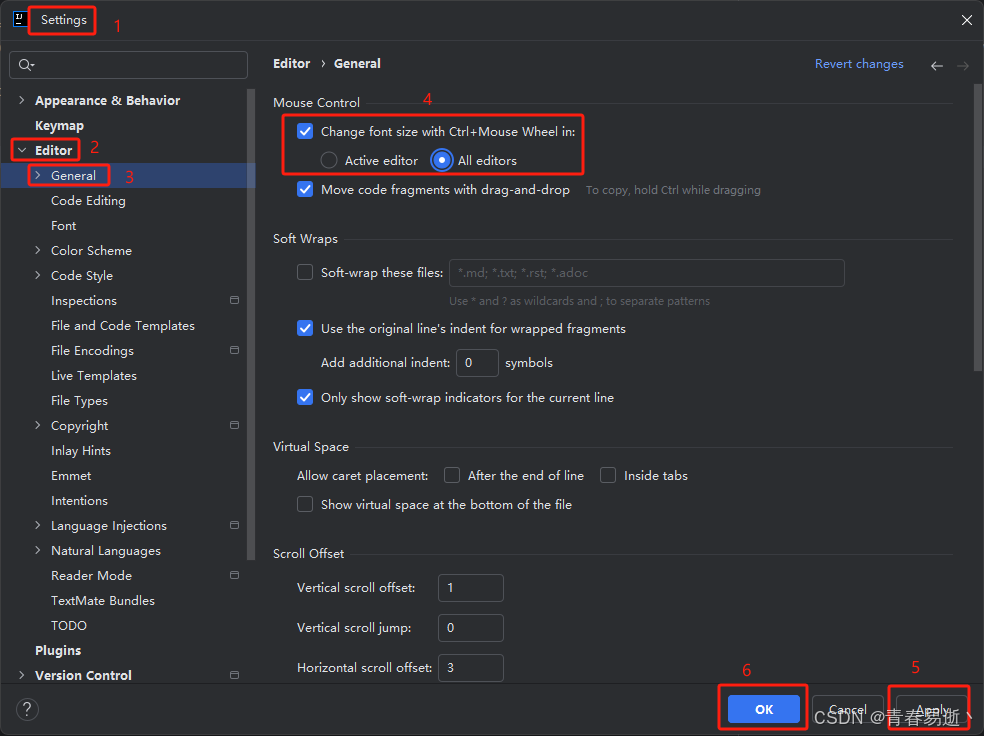
Task: Click the forward navigation arrow
Action: tap(961, 64)
